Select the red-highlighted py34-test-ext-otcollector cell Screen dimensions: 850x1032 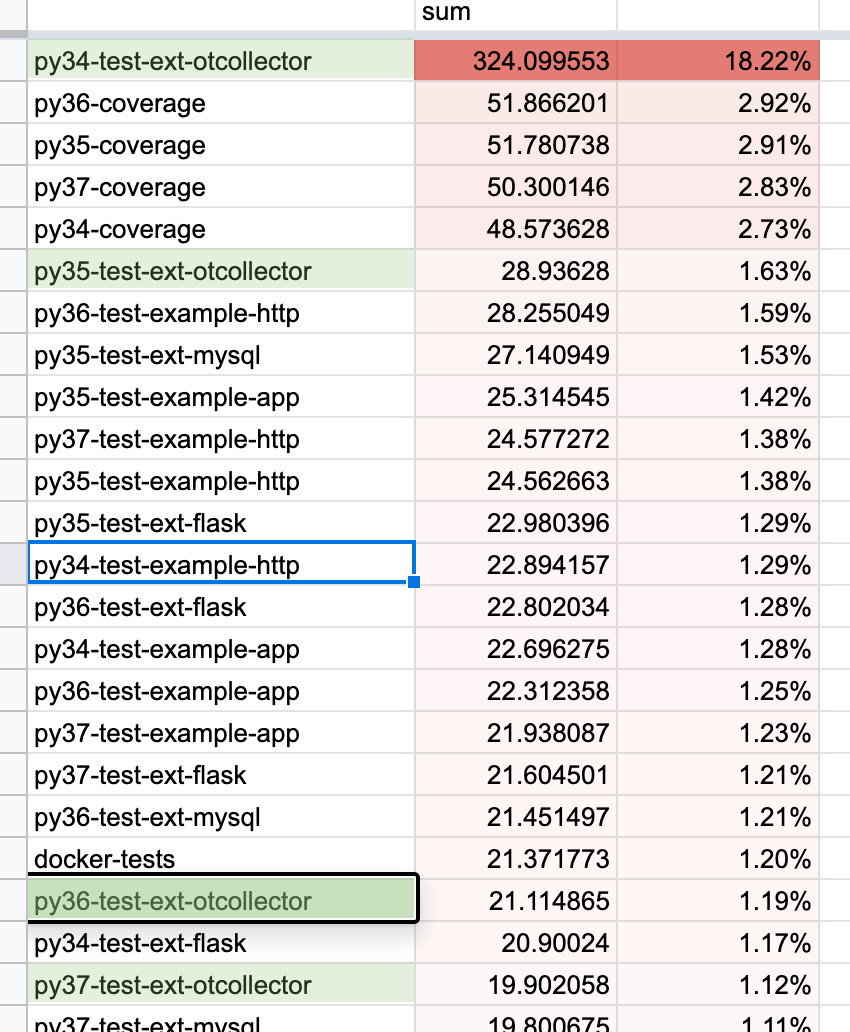coord(220,61)
